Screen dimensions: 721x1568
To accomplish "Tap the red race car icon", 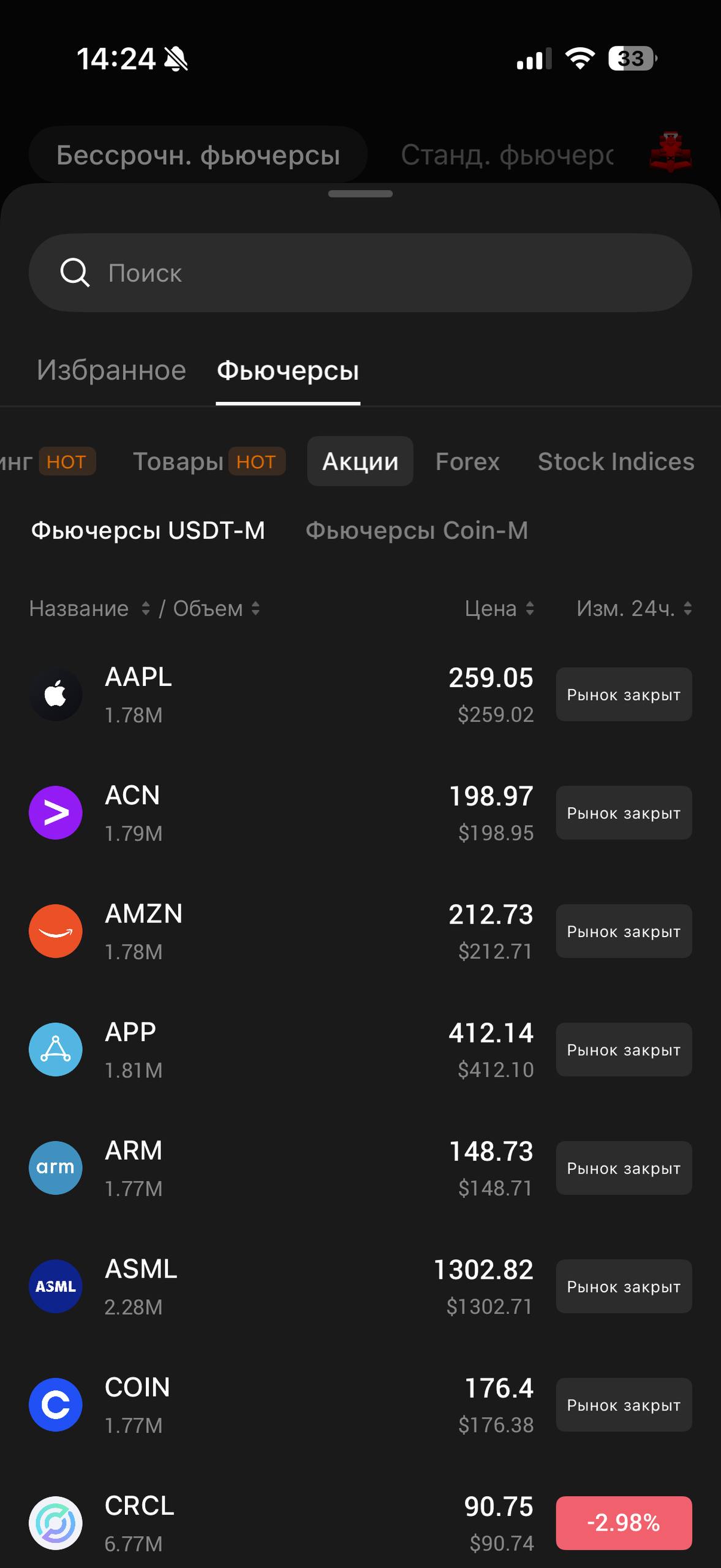I will [x=670, y=152].
